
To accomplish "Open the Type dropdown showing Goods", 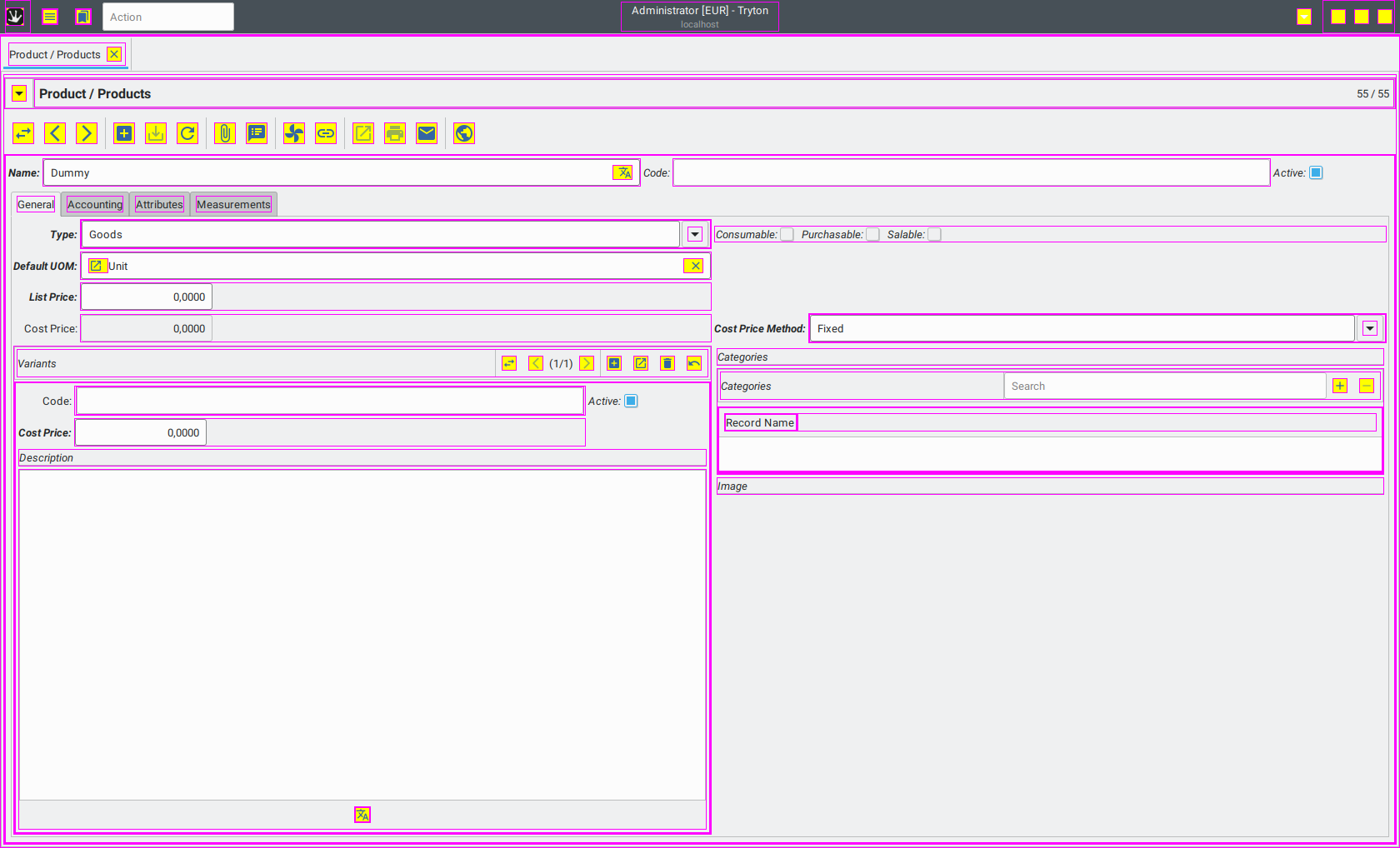I will [x=695, y=235].
